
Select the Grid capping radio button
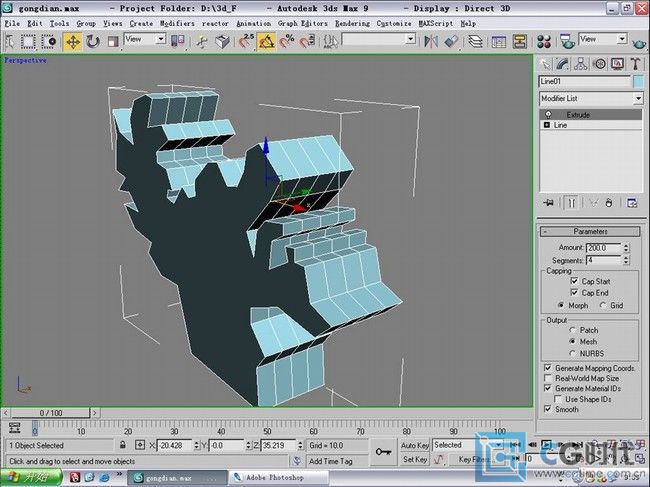click(603, 305)
